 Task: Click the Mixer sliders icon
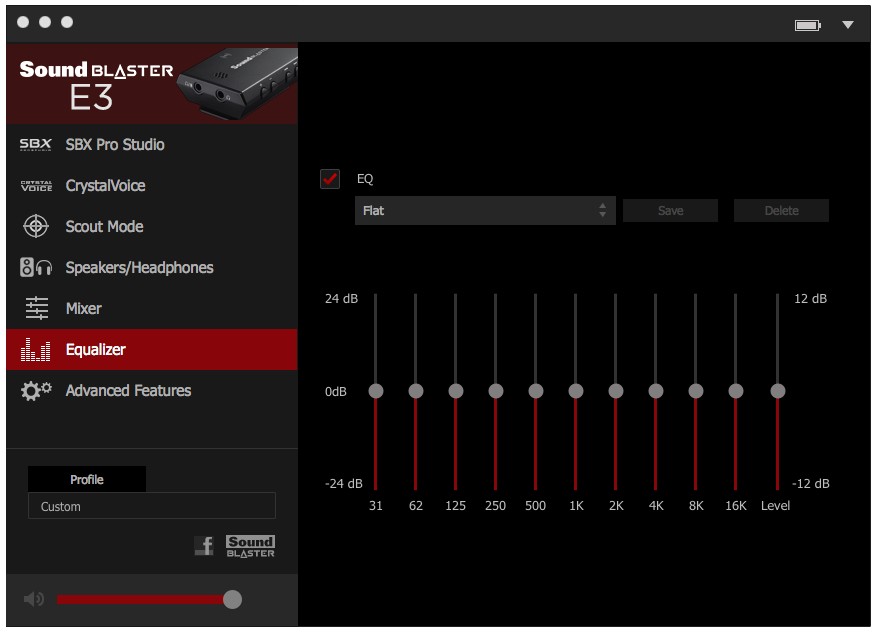pyautogui.click(x=35, y=309)
